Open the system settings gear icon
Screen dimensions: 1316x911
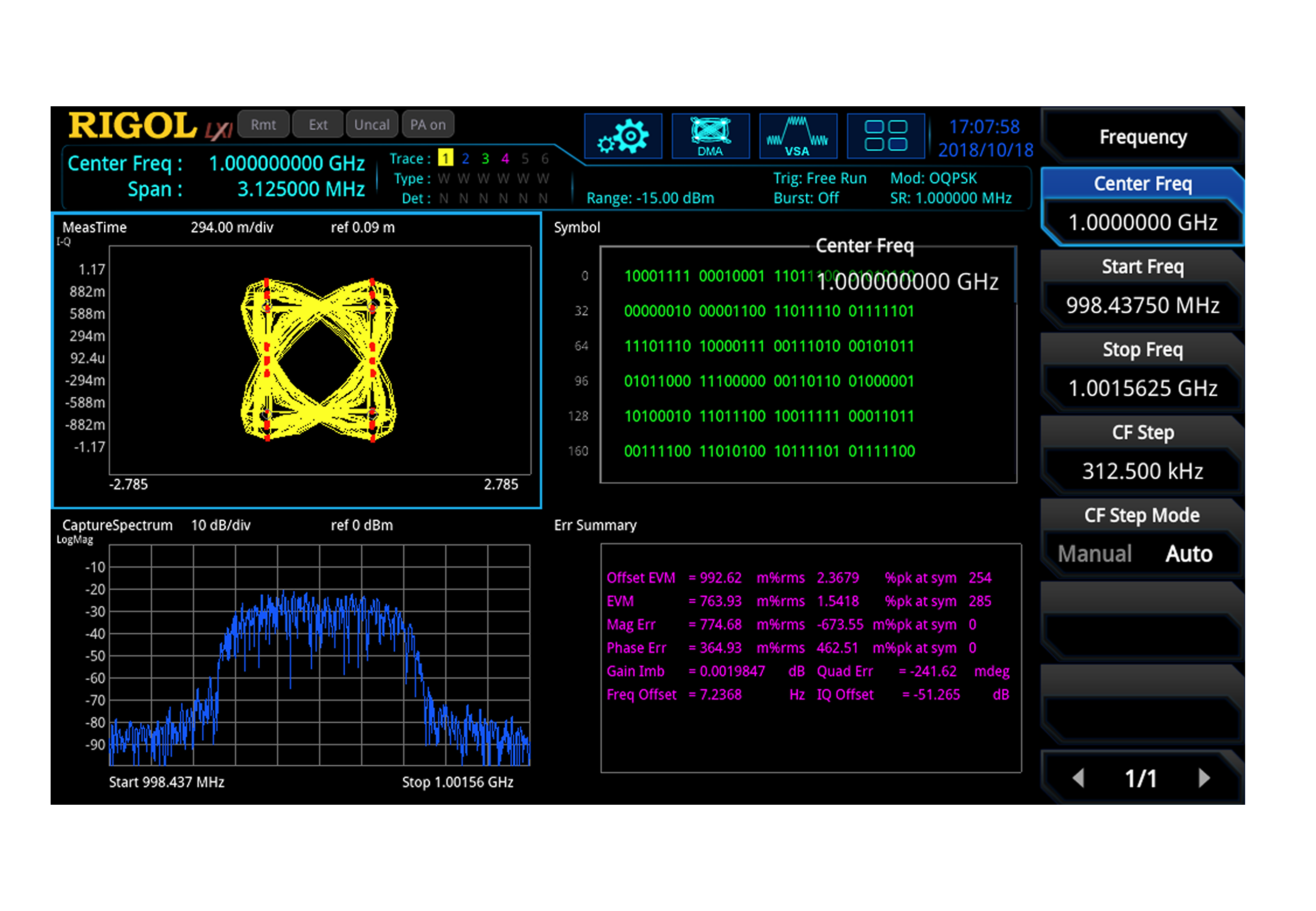tap(623, 136)
